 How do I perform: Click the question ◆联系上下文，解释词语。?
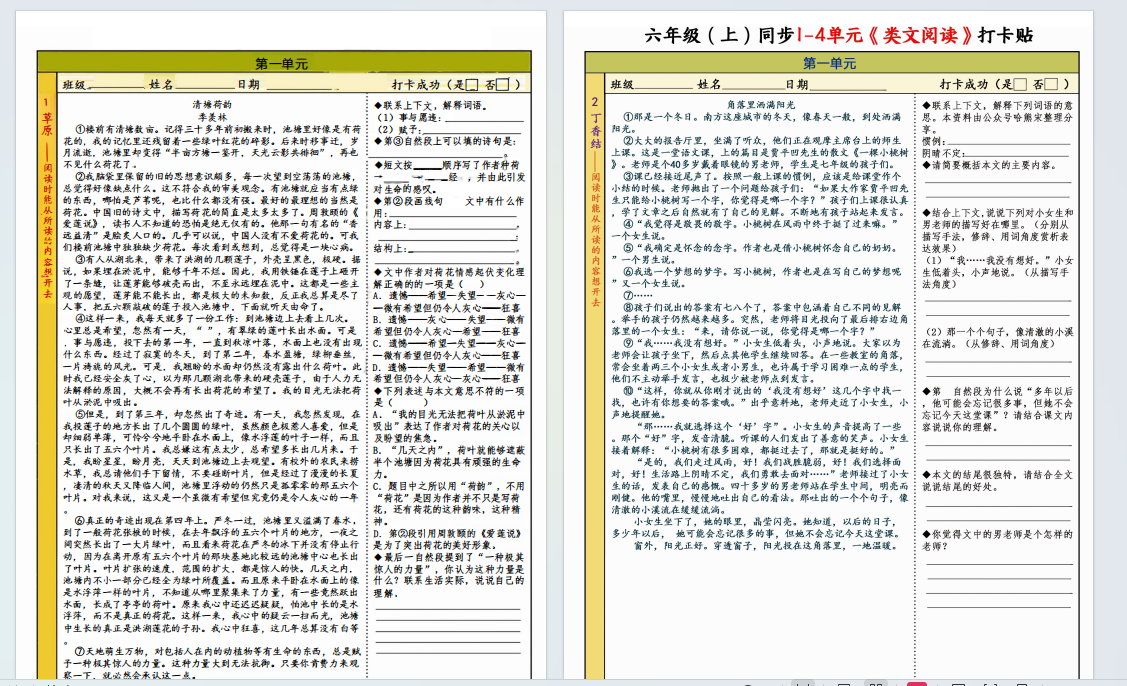click(x=432, y=105)
